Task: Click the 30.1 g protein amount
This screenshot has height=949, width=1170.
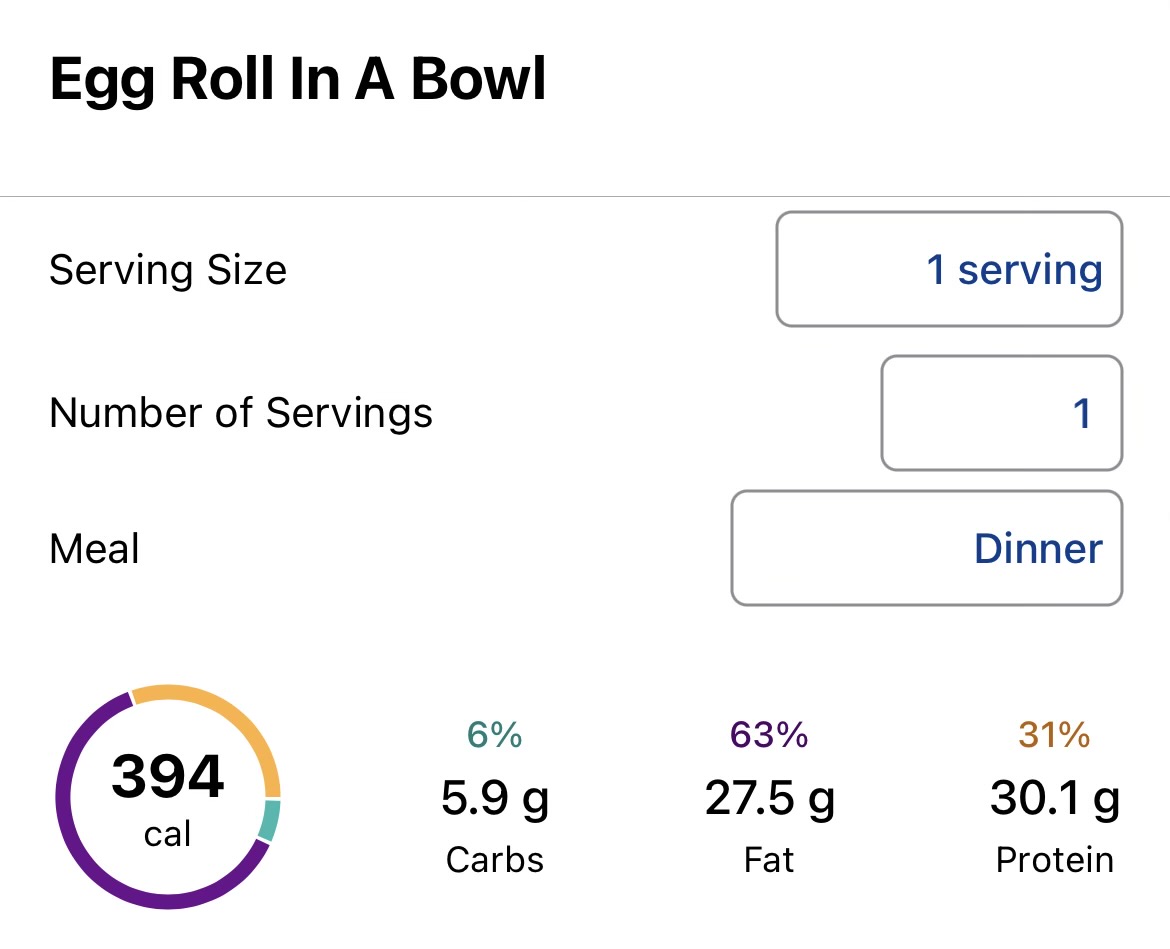Action: 1054,798
